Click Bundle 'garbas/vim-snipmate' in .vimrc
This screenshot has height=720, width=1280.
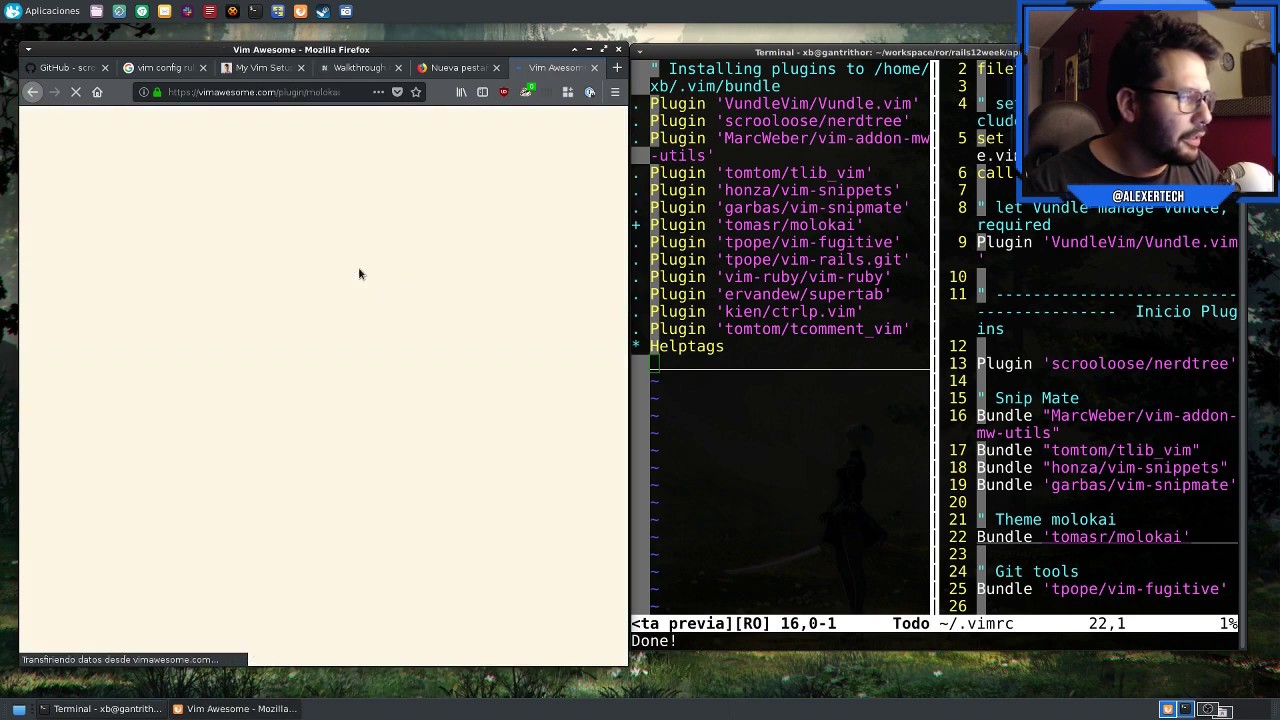[1107, 485]
